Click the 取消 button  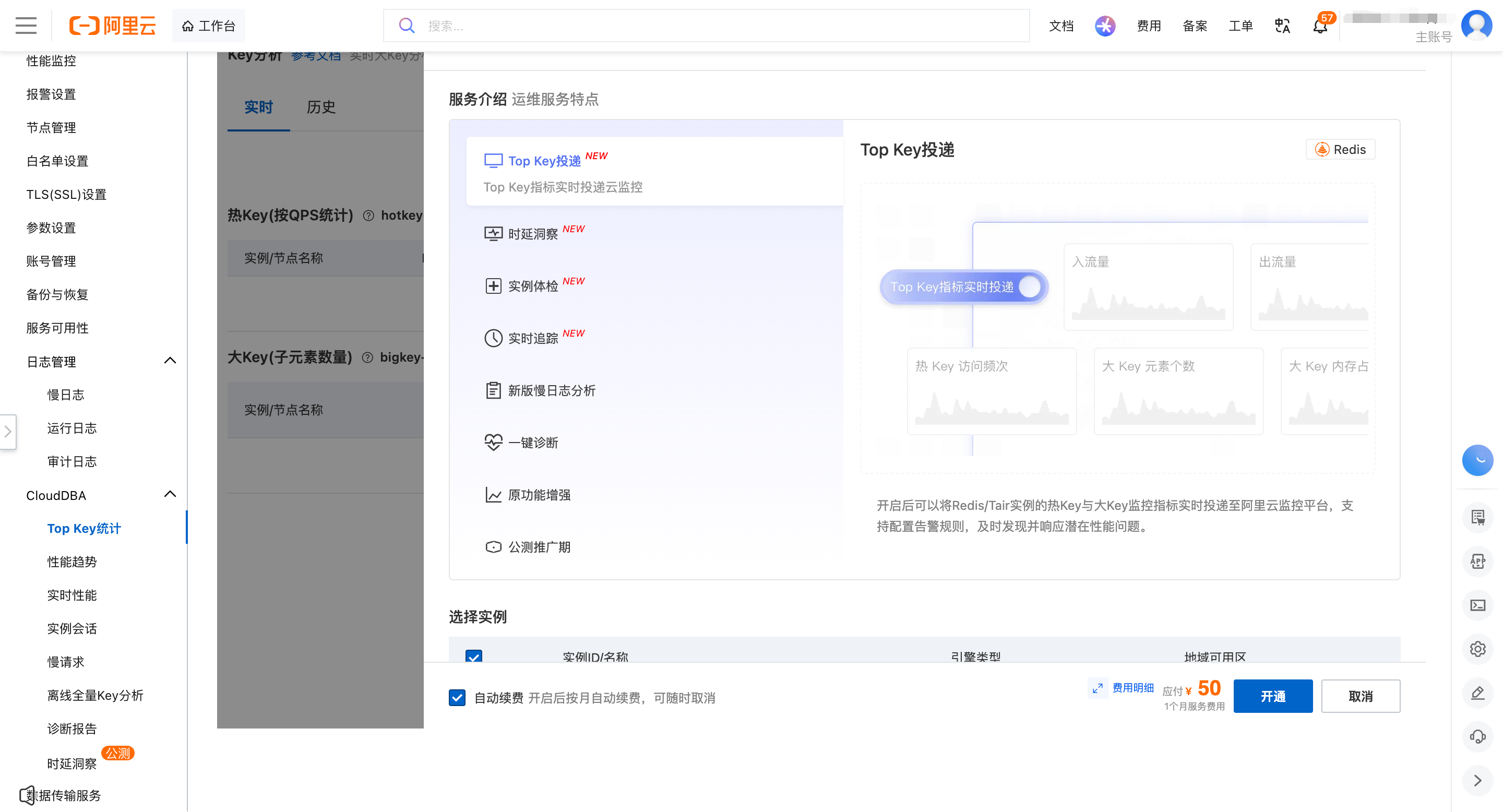click(1360, 696)
